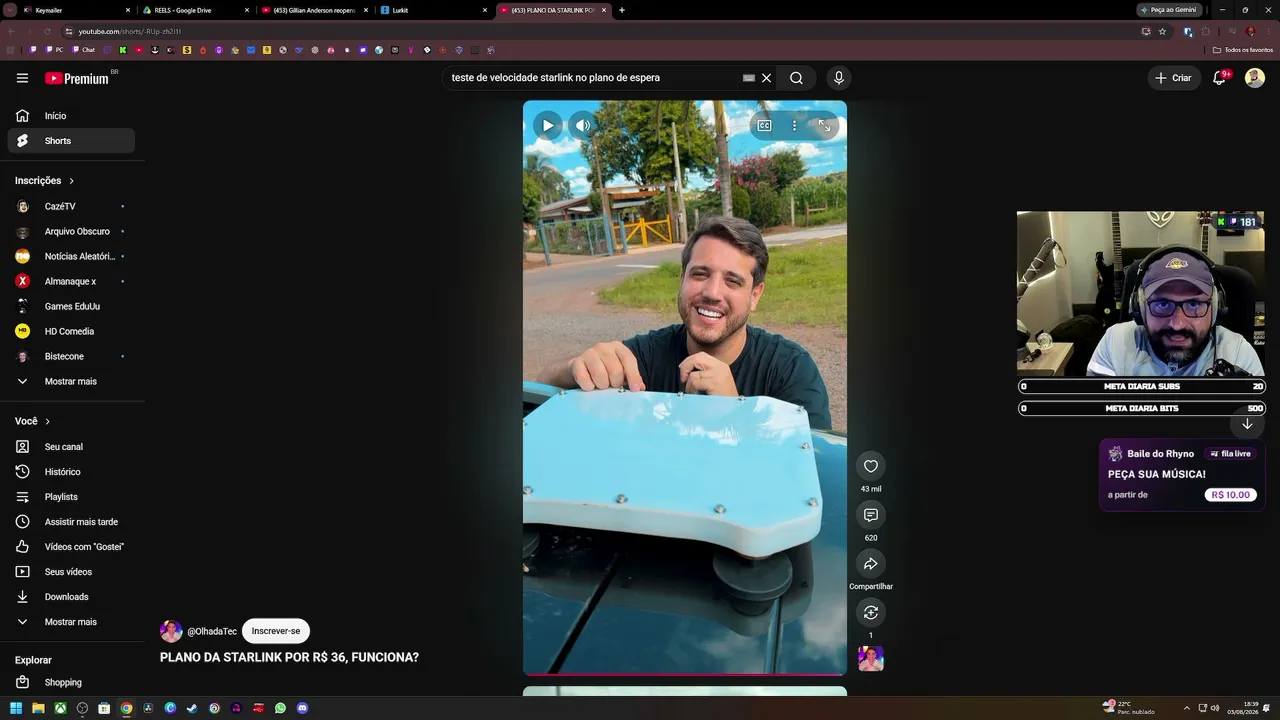Screen dimensions: 1280x720
Task: Open the HD Comedia channel
Action: click(x=71, y=331)
